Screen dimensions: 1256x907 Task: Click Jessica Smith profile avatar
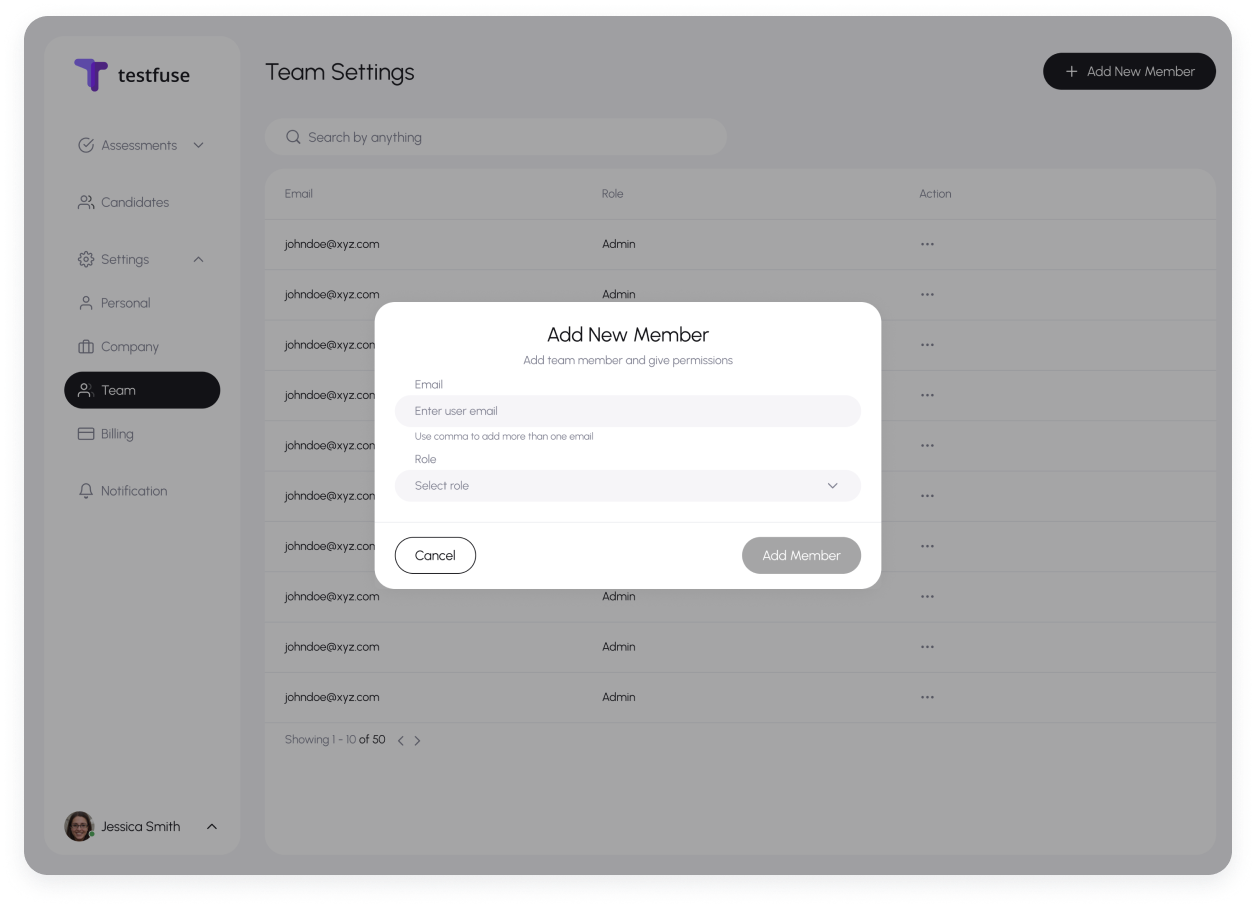click(79, 826)
